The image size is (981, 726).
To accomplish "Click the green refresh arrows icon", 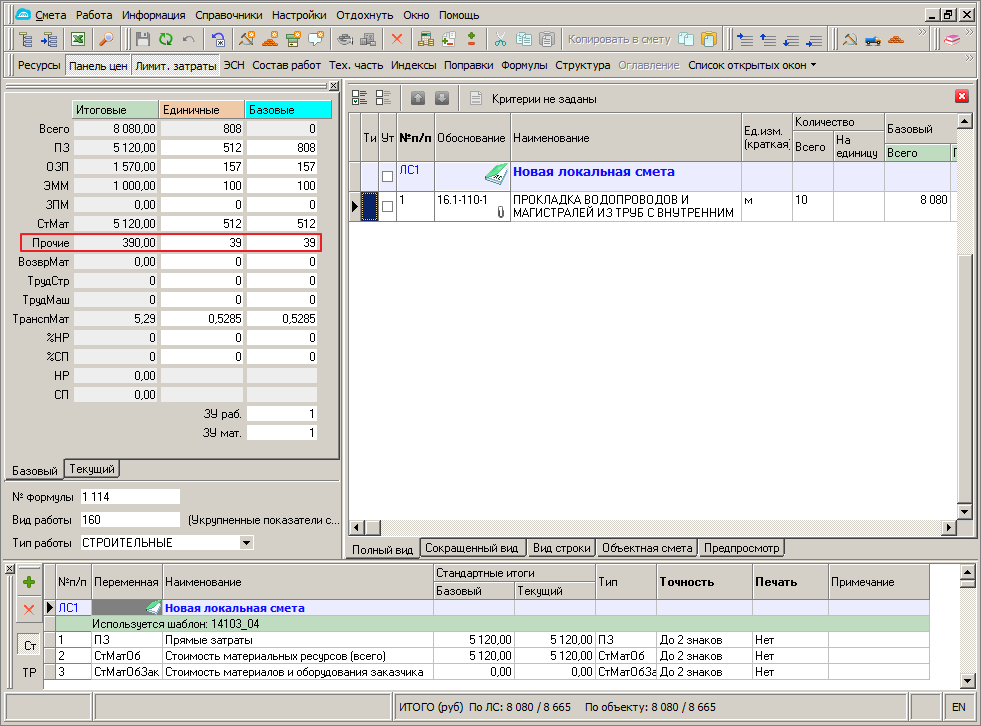I will [166, 39].
